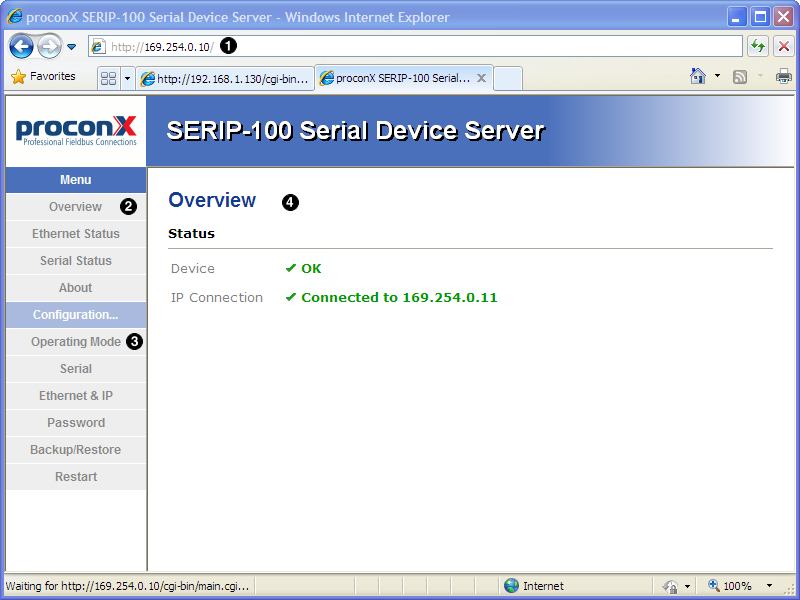This screenshot has width=800, height=600.
Task: Click the proconX logo
Action: [x=76, y=131]
